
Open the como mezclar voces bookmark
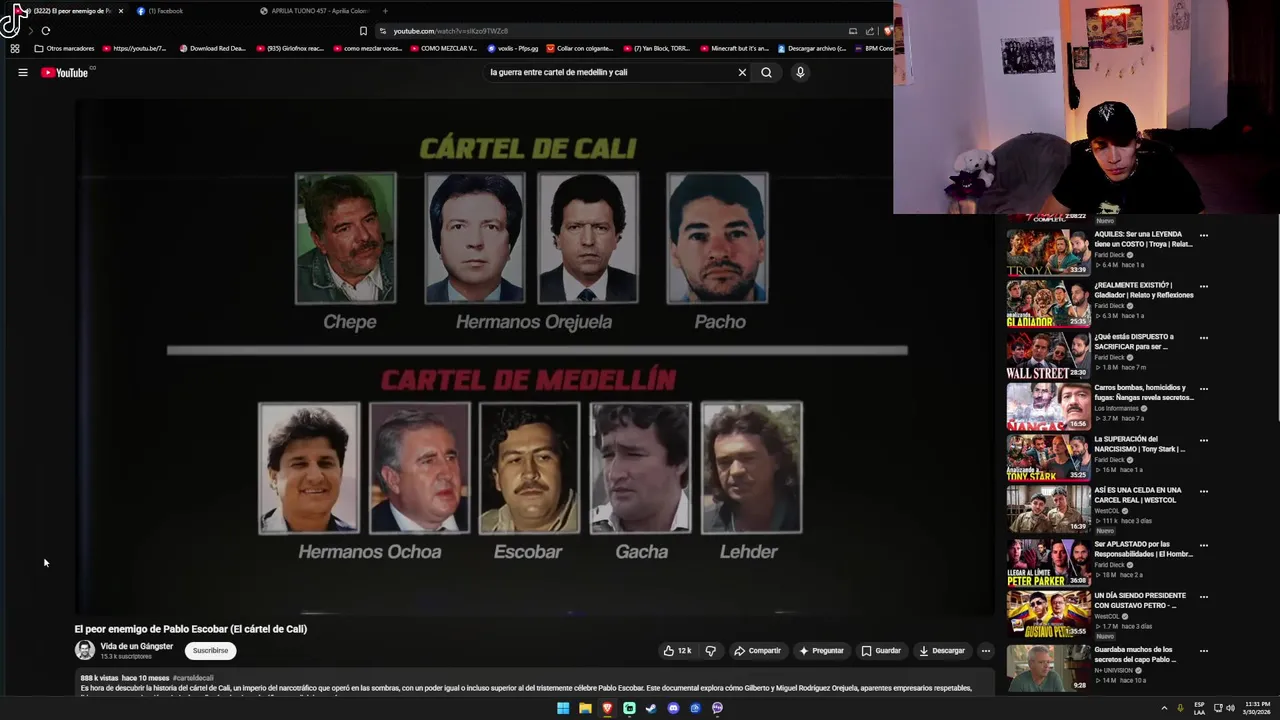point(366,48)
